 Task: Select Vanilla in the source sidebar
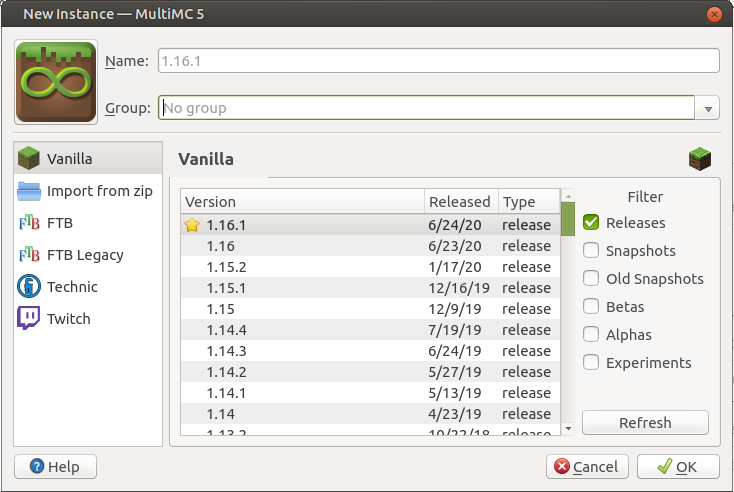(88, 159)
